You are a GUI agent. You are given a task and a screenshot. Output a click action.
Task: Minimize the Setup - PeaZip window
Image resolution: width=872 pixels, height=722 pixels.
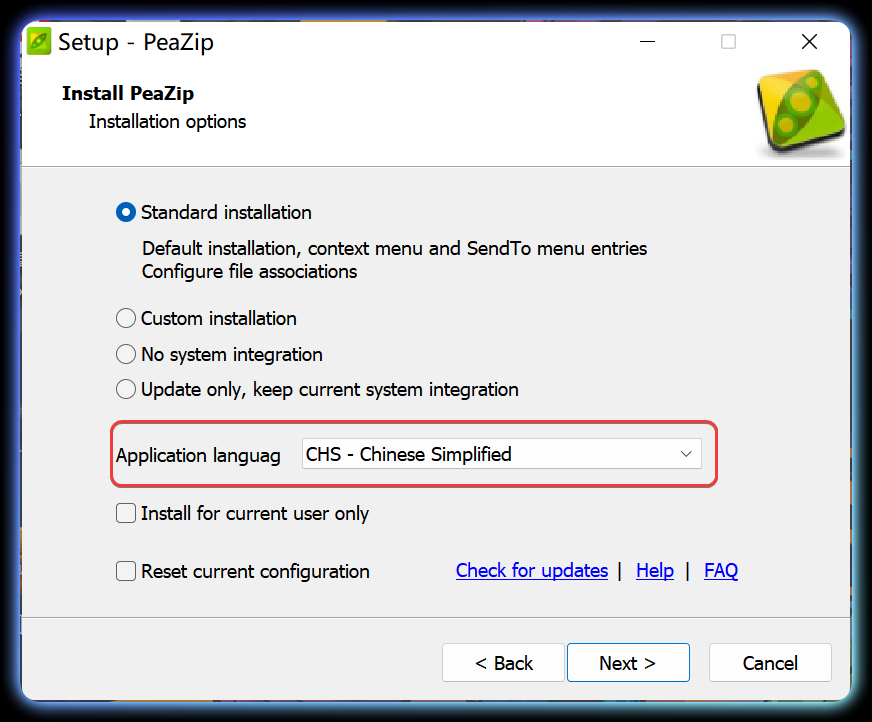pyautogui.click(x=647, y=41)
